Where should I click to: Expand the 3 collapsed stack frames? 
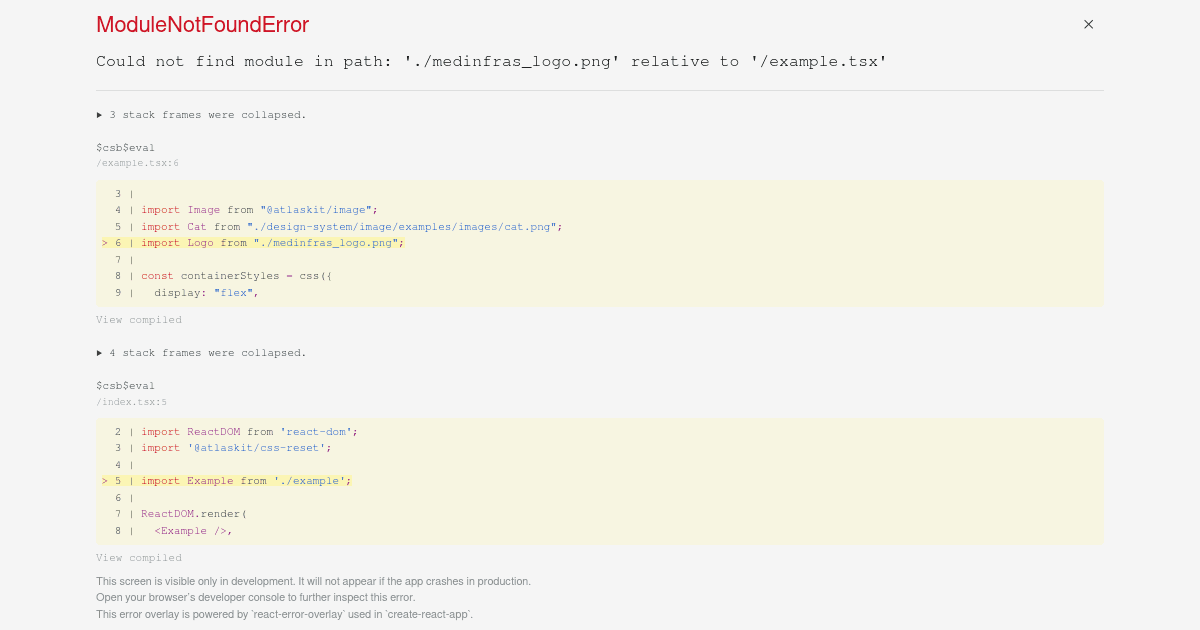(x=200, y=114)
